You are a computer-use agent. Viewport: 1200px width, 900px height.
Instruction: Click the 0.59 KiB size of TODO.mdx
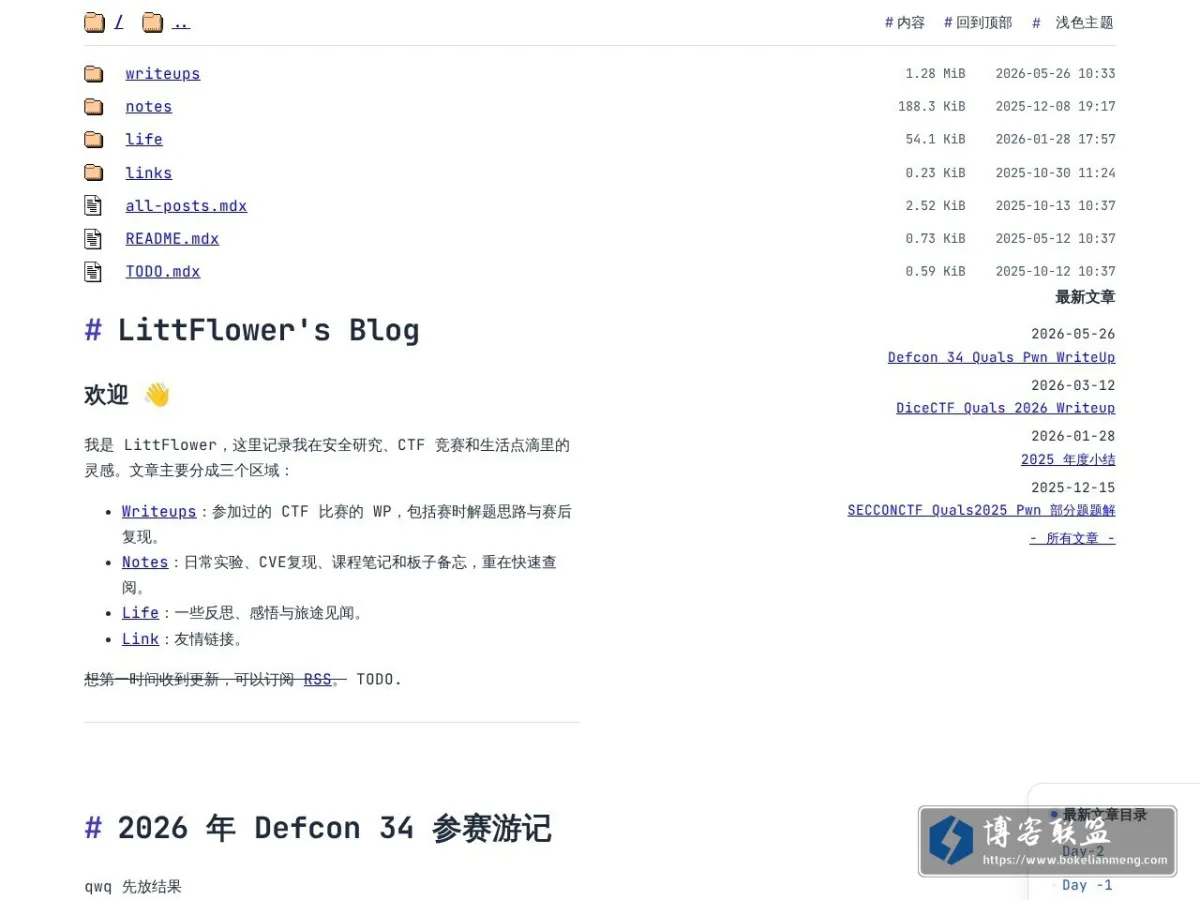(935, 272)
